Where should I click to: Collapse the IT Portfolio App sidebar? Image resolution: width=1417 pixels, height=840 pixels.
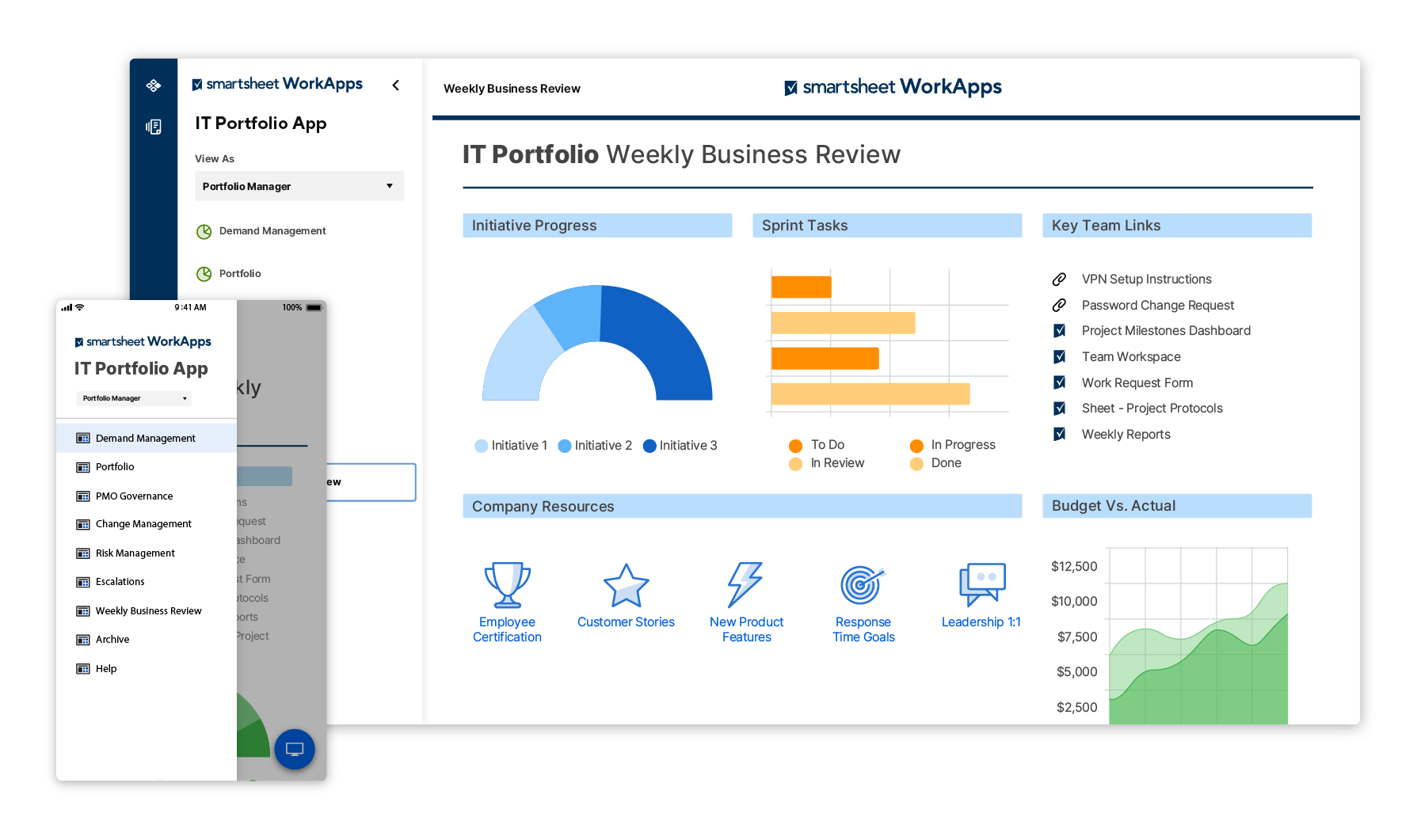pyautogui.click(x=395, y=85)
